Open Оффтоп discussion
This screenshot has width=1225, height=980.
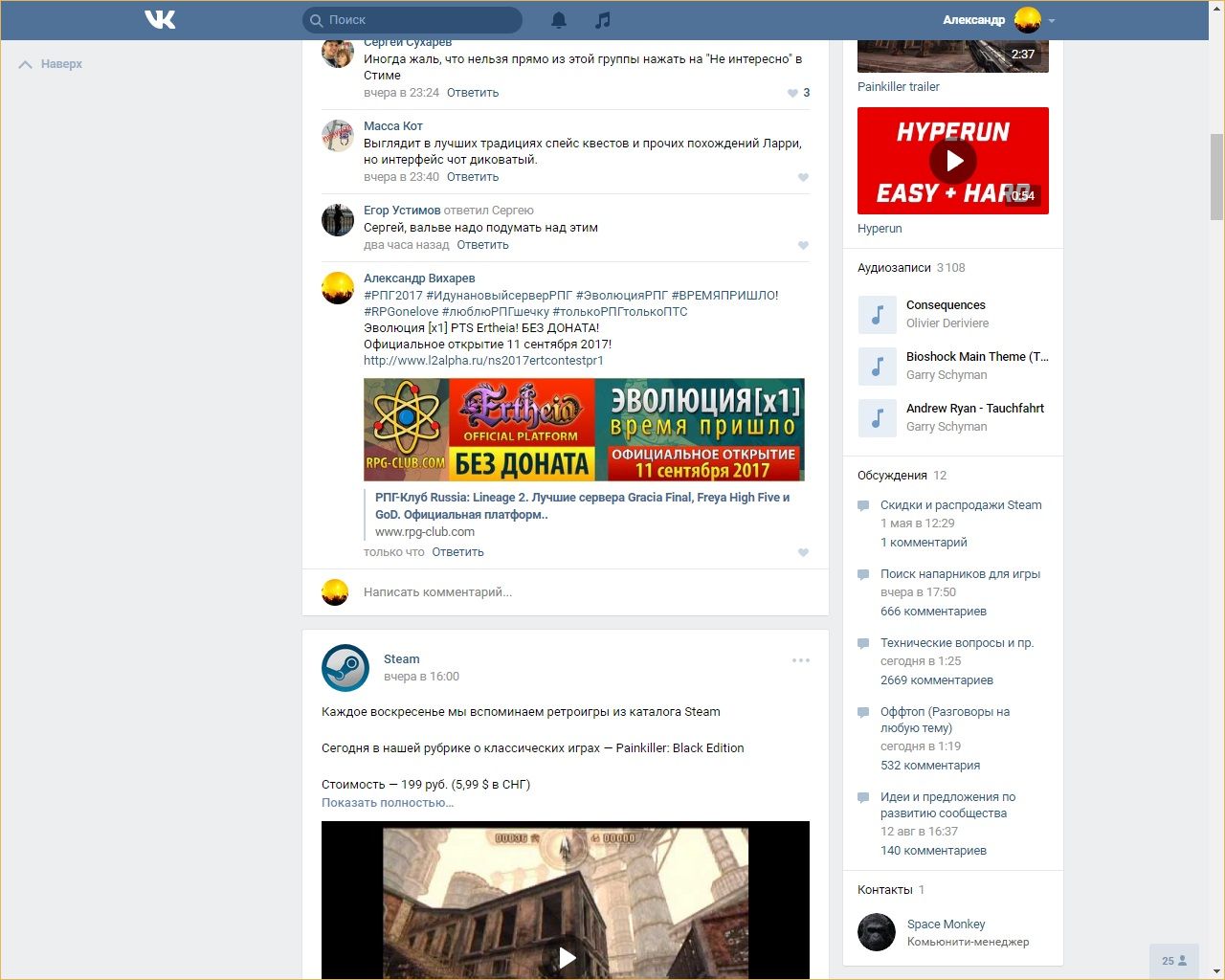[946, 720]
